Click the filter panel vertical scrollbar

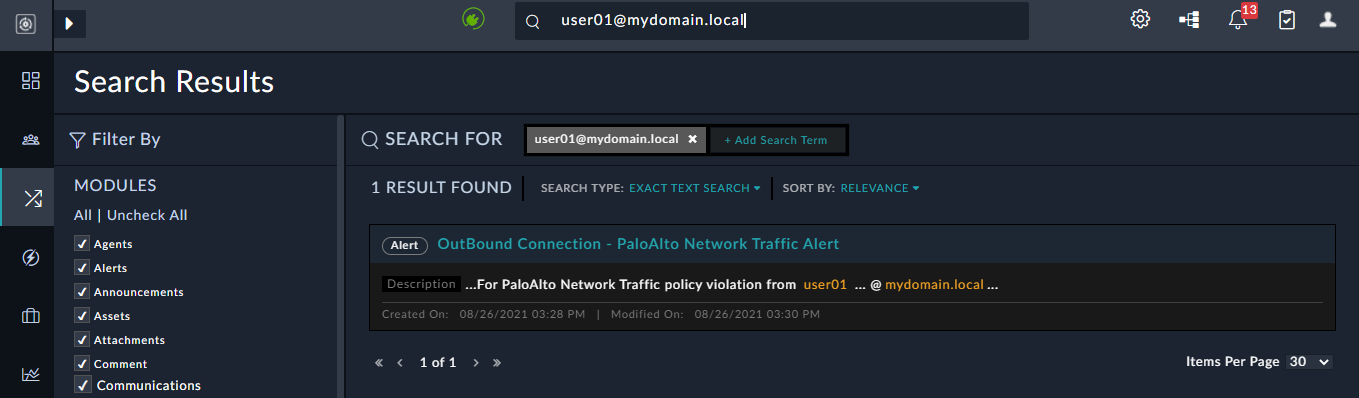[x=340, y=256]
